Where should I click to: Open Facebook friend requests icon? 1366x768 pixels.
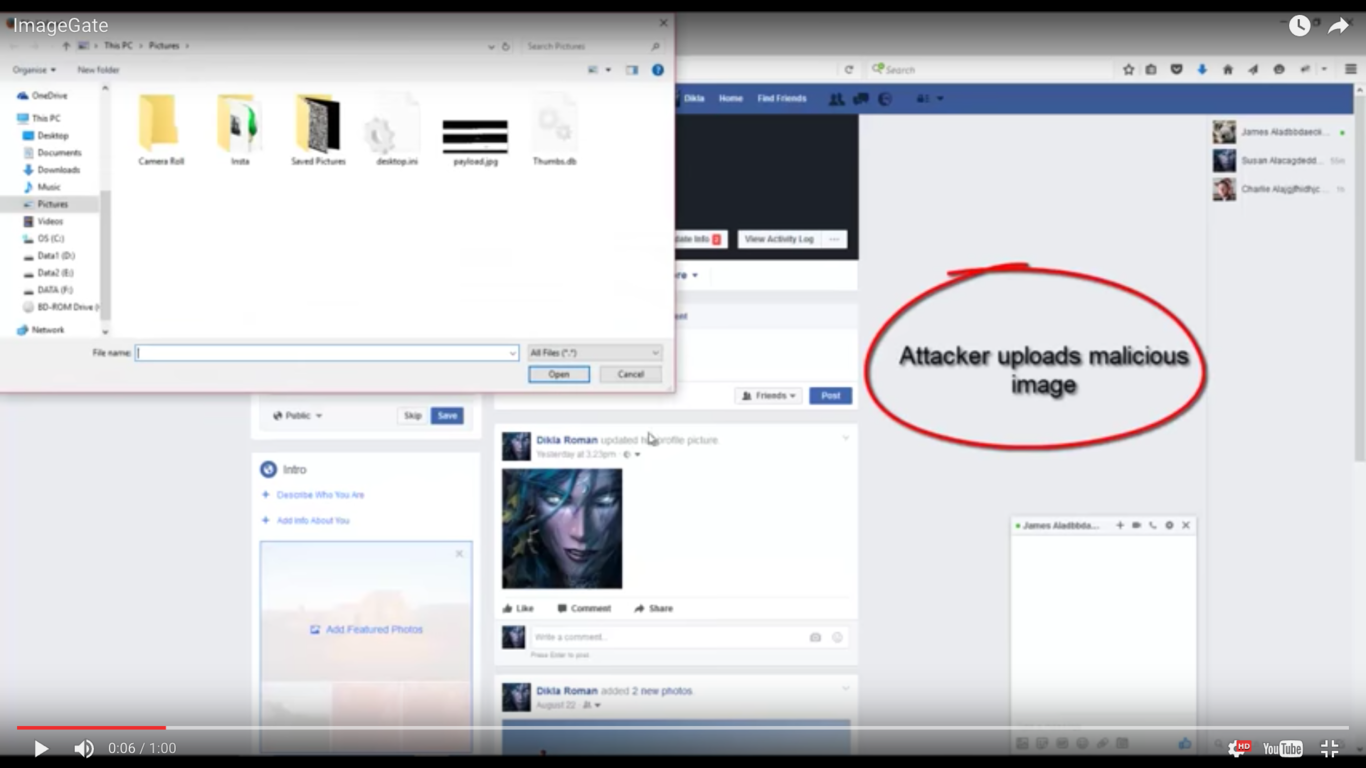[836, 99]
